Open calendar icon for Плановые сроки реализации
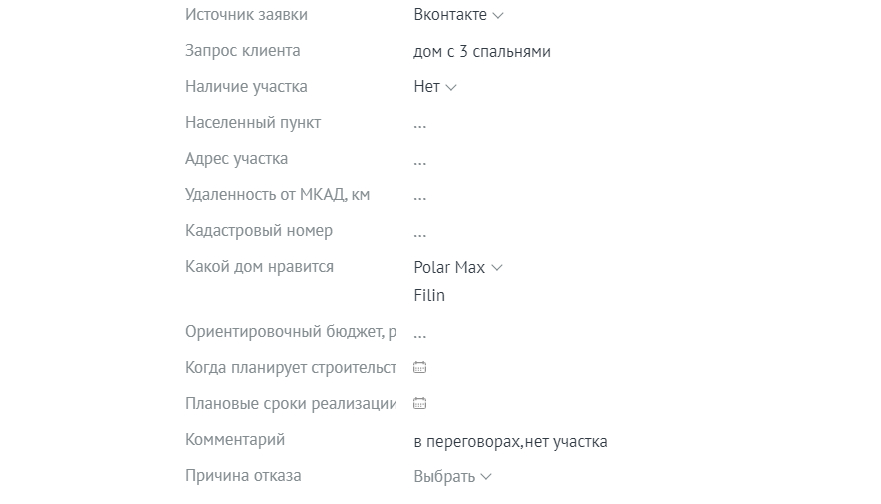Screen dimensions: 881x504 [420, 403]
